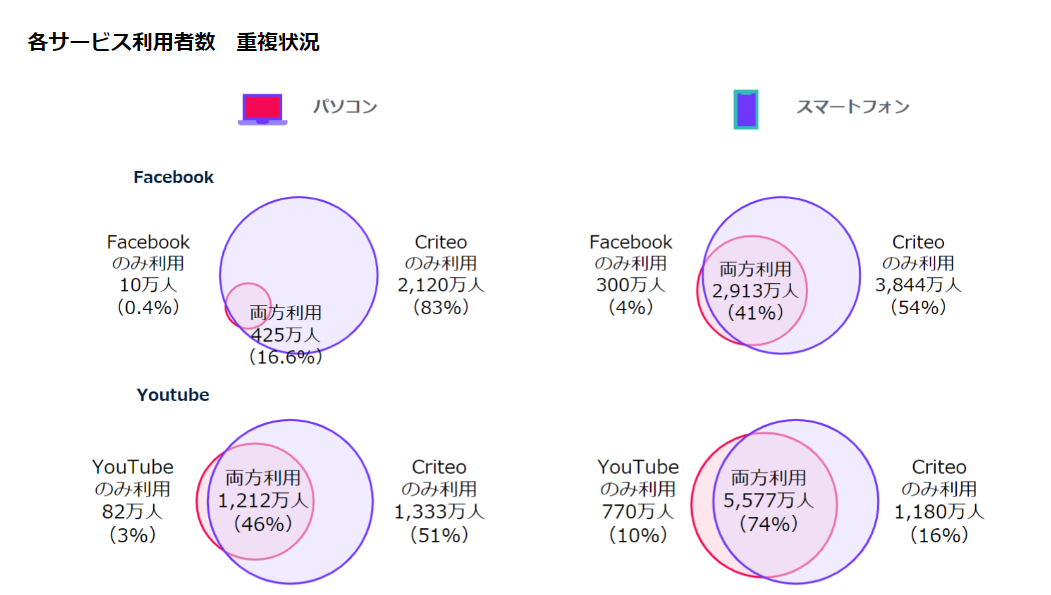Click the YouTube-only 770万人 label
The image size is (1051, 595).
click(x=638, y=512)
